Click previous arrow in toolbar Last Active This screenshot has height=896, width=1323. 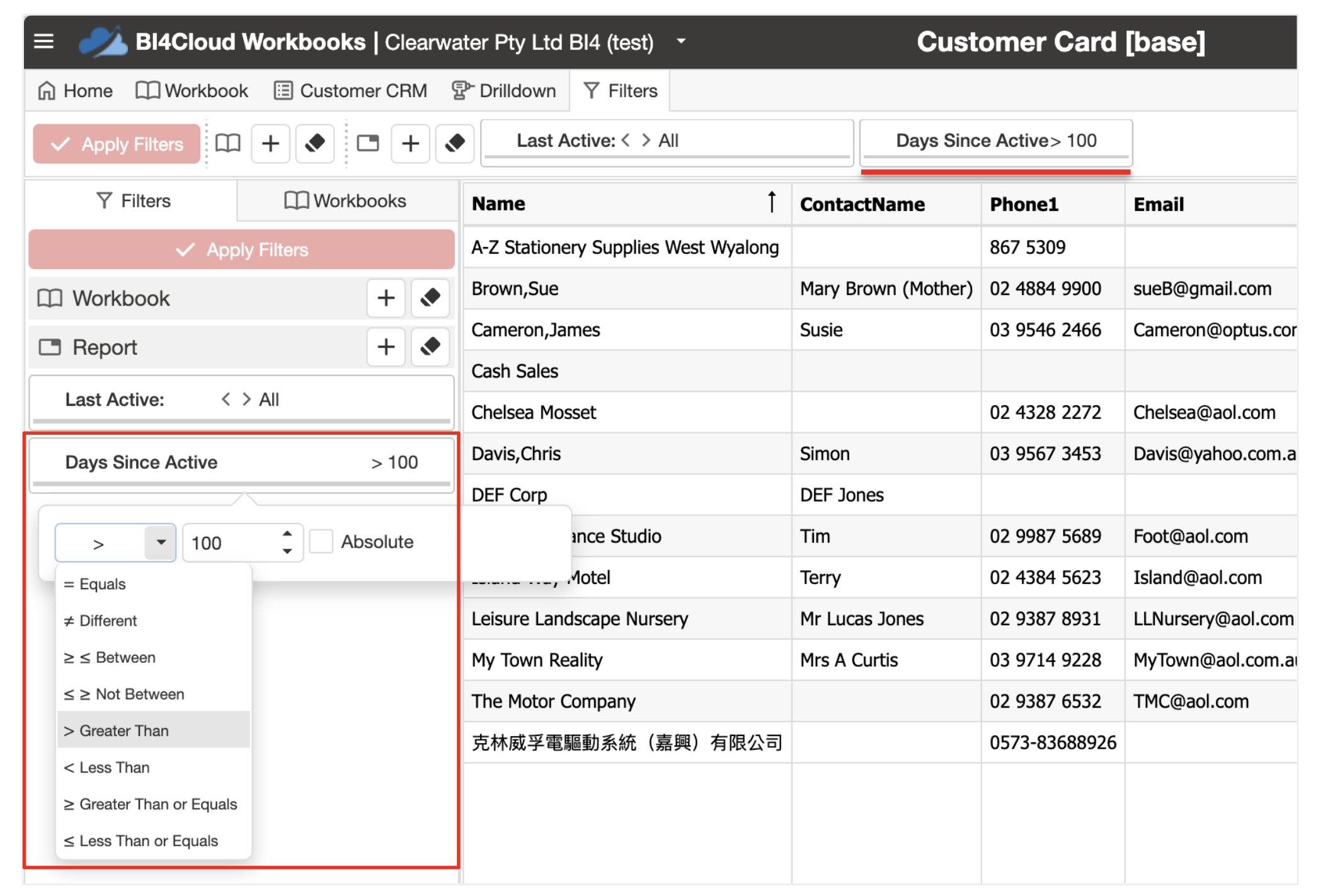click(x=626, y=141)
